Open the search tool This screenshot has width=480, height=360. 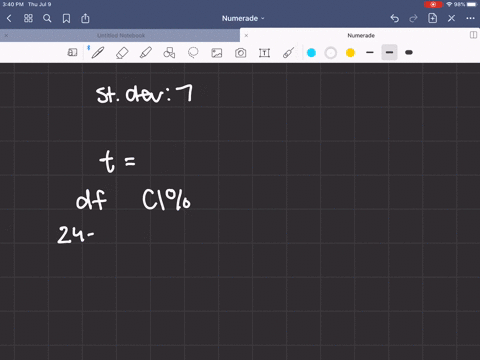pos(47,18)
